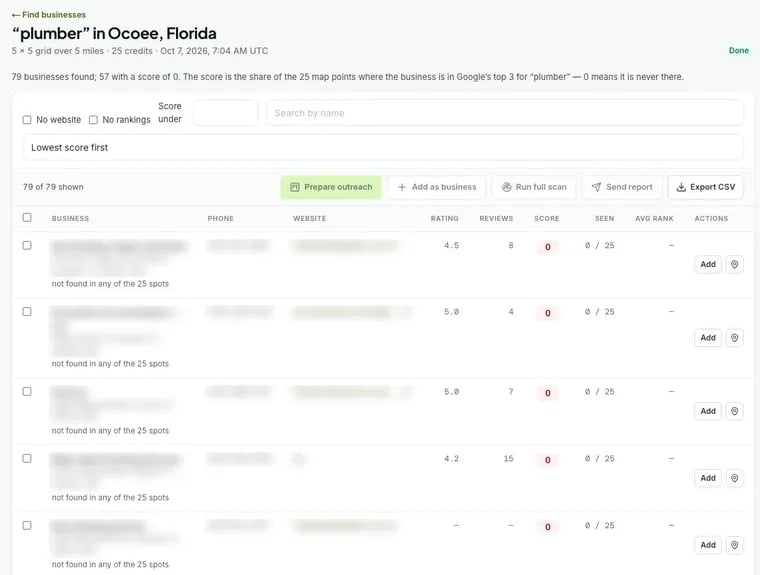The width and height of the screenshot is (760, 575).
Task: Click Add as business button
Action: point(437,187)
